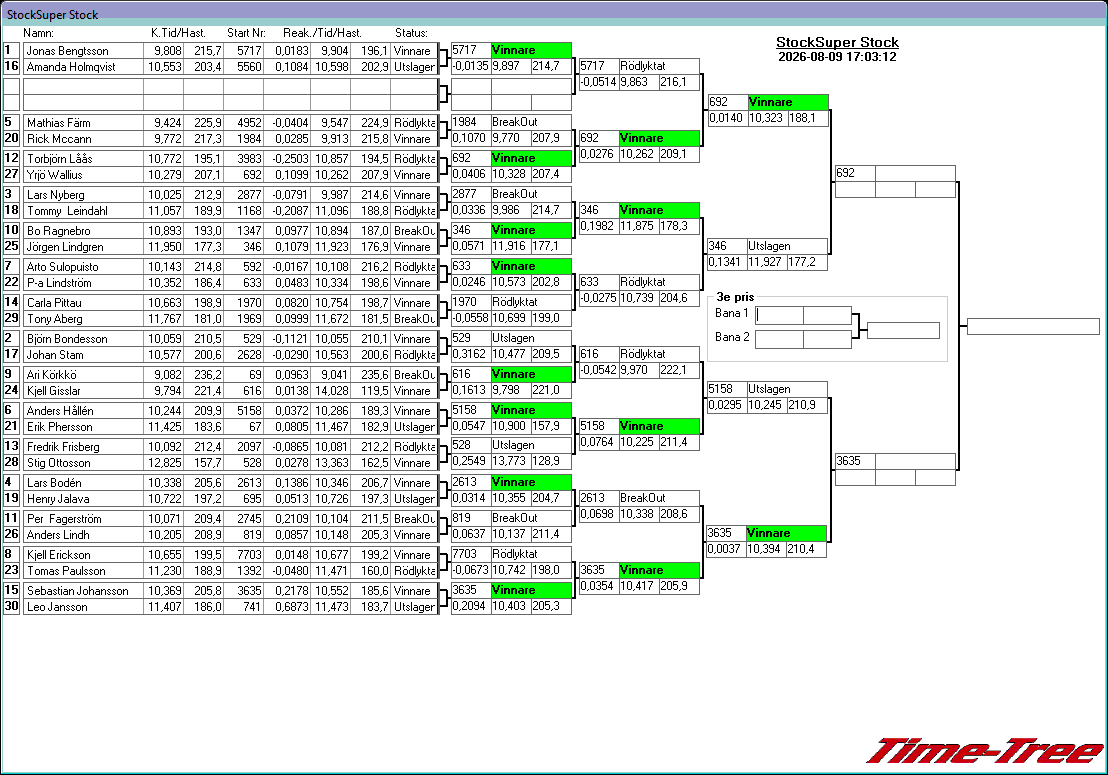Click round-two Rödlyktat cell for 5717
This screenshot has width=1108, height=775.
(659, 66)
